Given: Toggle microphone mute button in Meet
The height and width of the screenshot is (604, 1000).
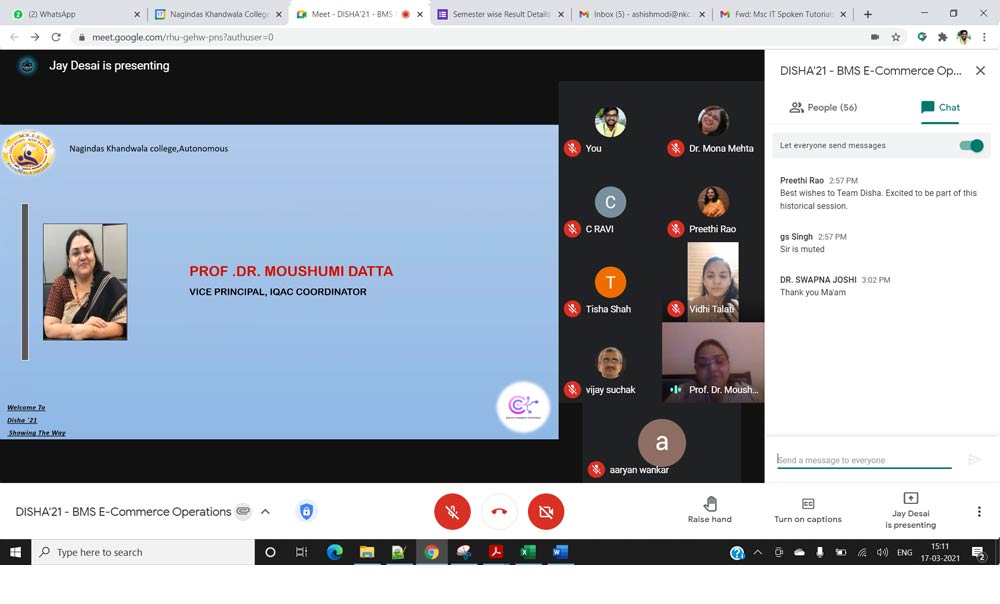Looking at the screenshot, I should pos(452,512).
